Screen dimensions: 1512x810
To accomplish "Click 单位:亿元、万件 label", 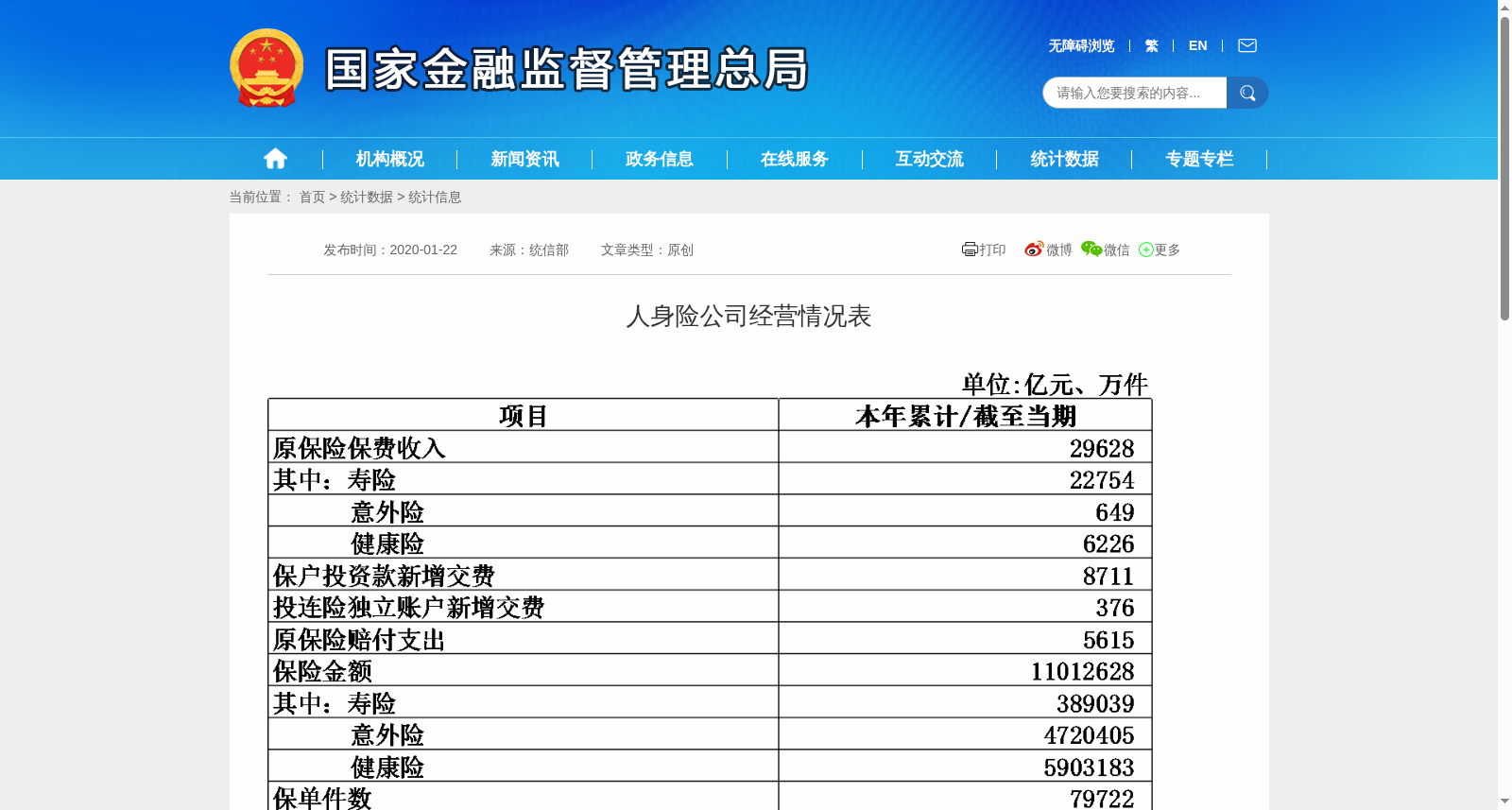I will (1055, 385).
